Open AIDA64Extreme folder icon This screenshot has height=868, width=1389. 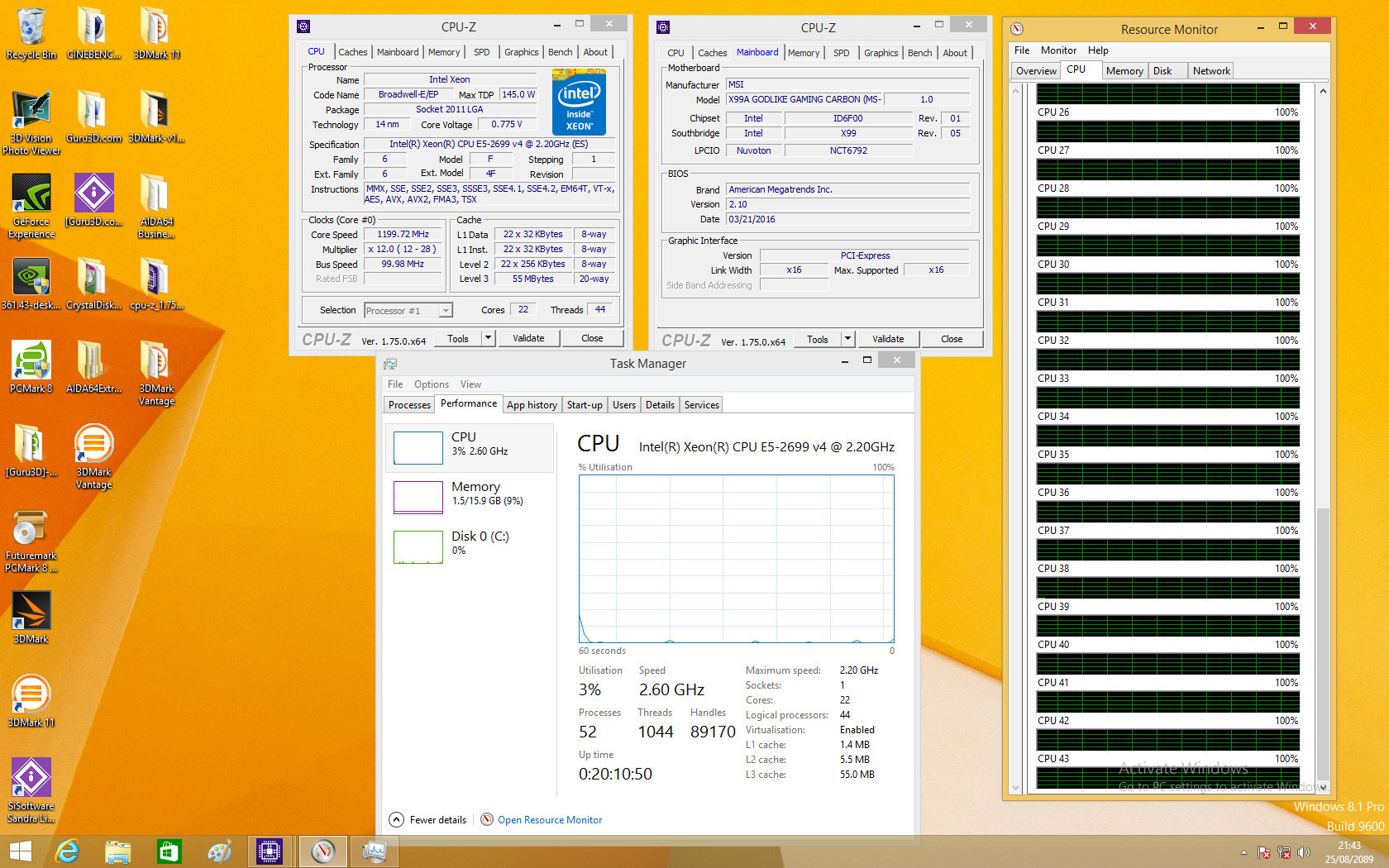click(x=93, y=367)
